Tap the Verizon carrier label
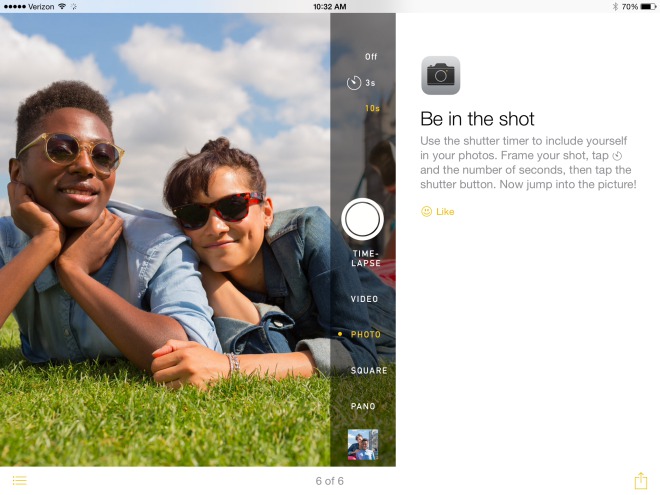 coord(41,6)
